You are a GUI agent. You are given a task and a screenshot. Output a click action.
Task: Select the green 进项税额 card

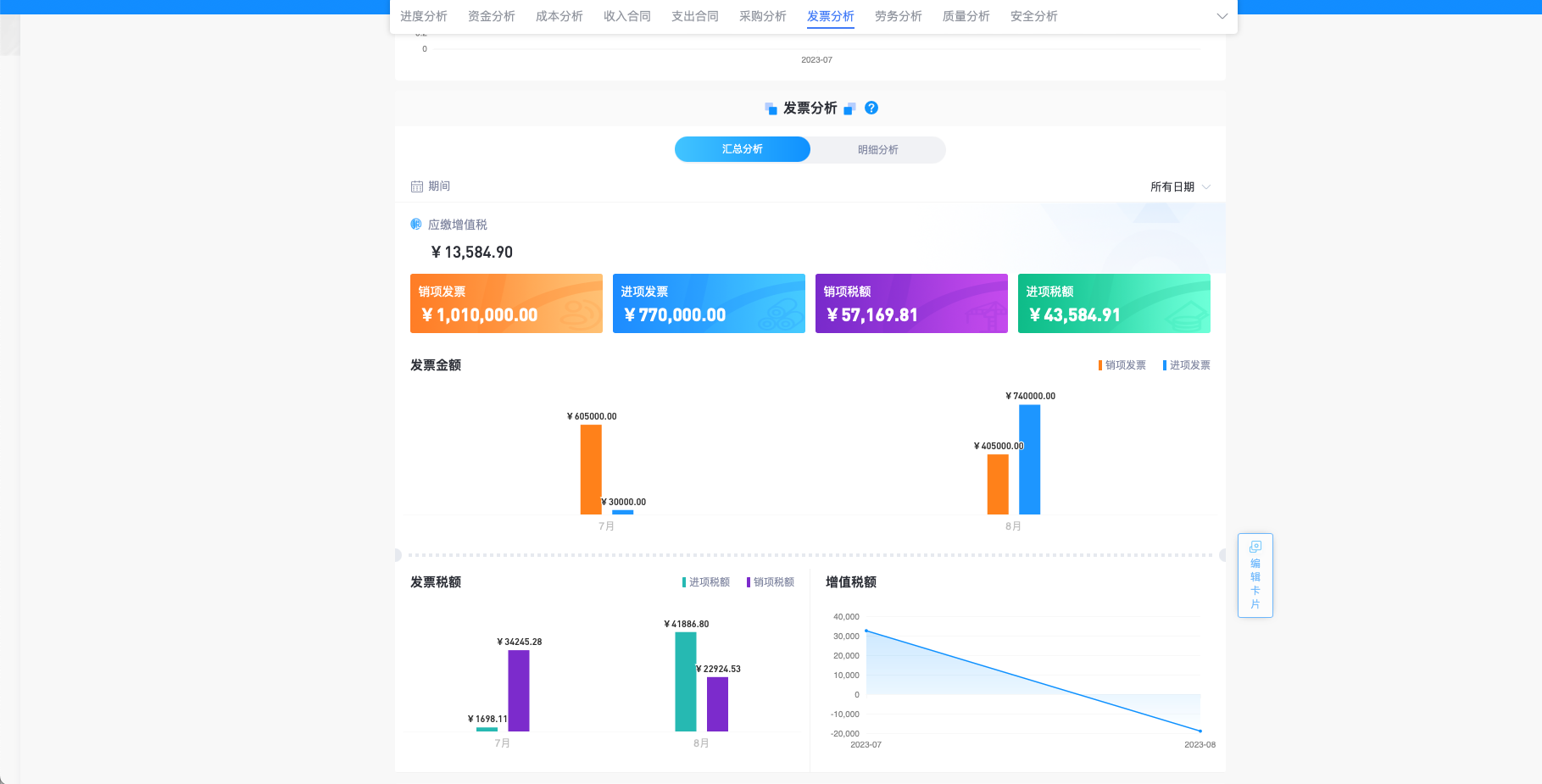(x=1114, y=303)
